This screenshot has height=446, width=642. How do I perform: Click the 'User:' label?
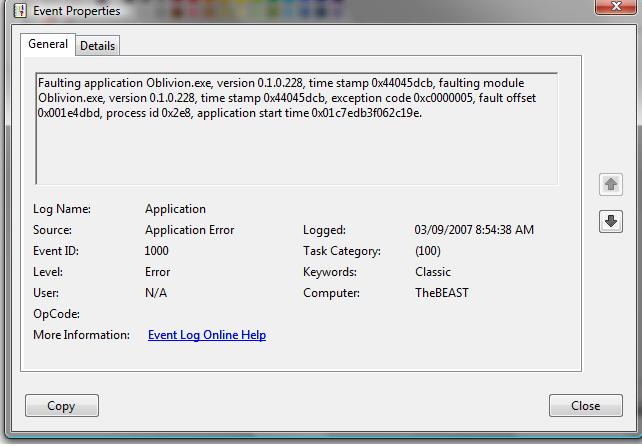[x=46, y=293]
